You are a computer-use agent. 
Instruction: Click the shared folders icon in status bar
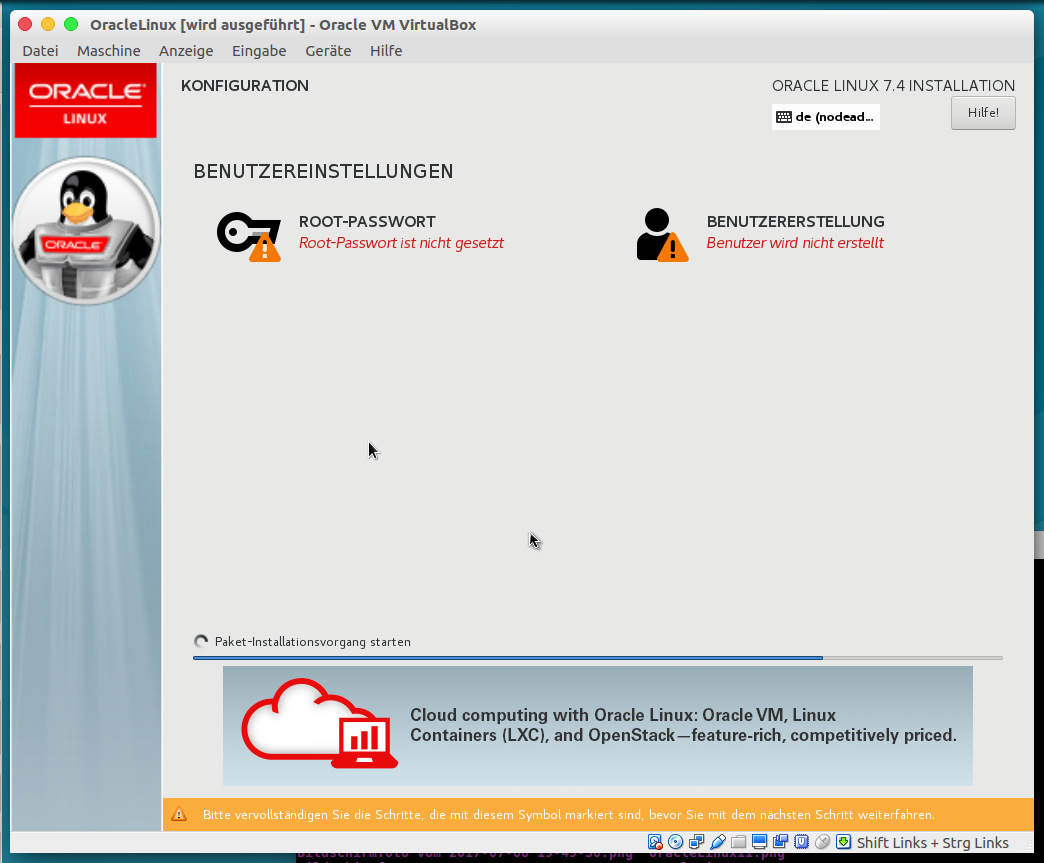click(x=739, y=841)
